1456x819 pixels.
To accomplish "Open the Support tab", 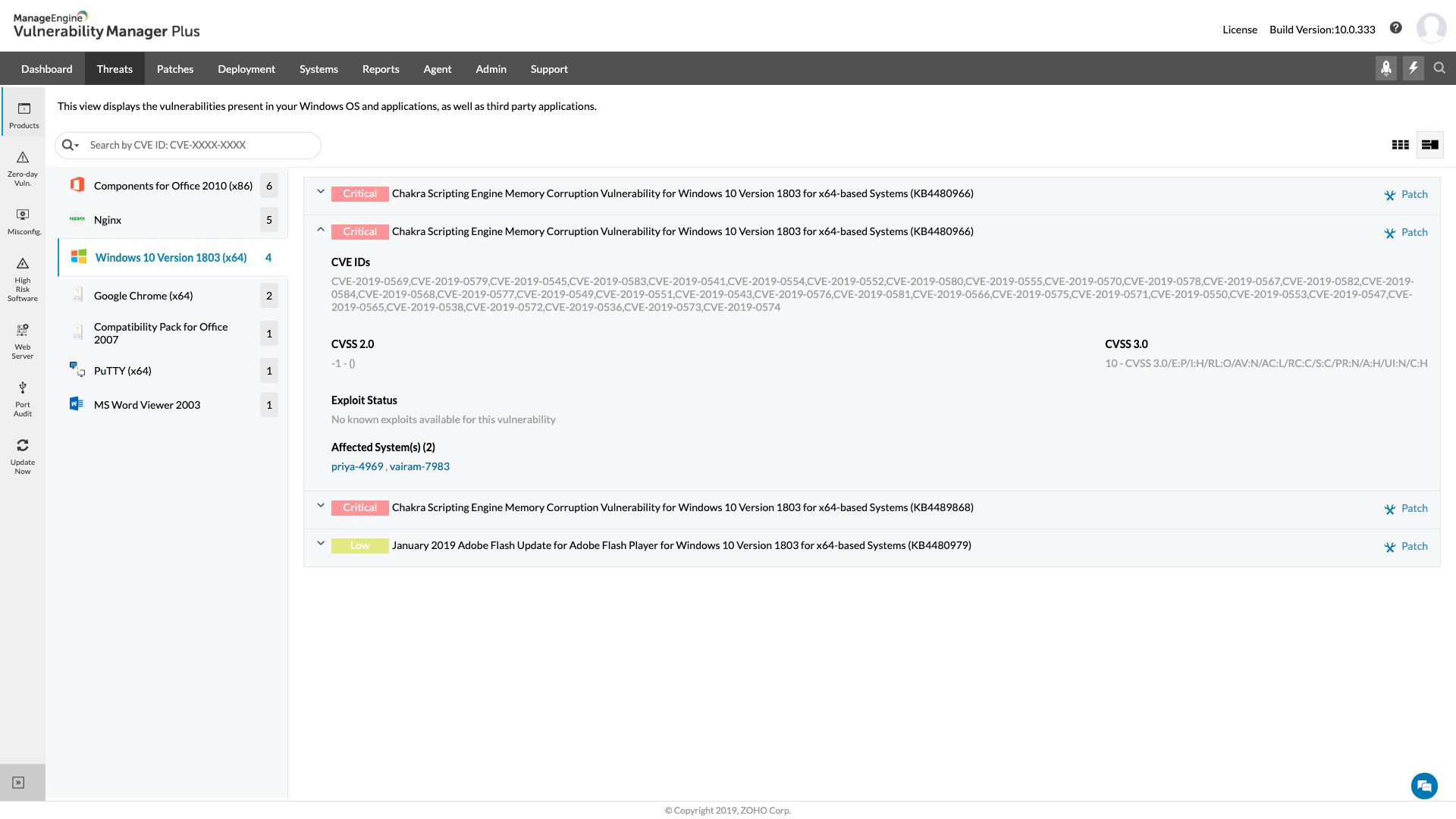I will (549, 68).
